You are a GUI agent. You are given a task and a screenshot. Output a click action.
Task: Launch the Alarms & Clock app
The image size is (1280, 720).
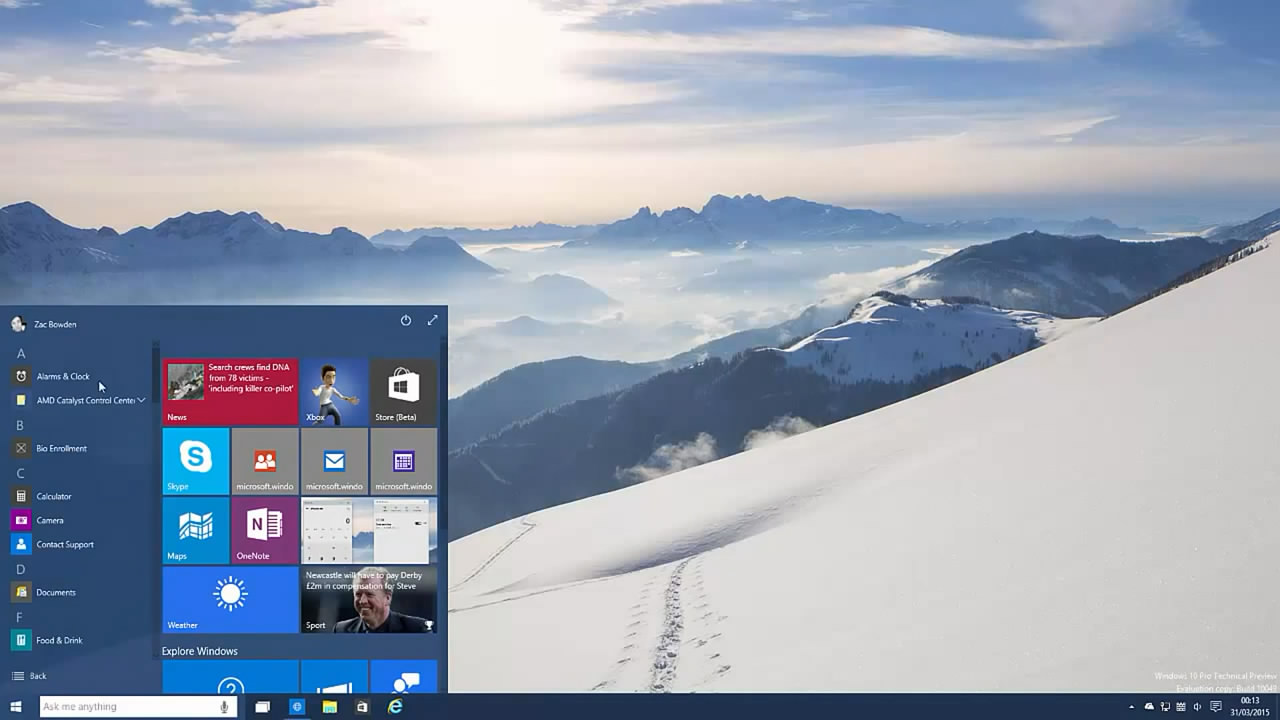(x=64, y=376)
